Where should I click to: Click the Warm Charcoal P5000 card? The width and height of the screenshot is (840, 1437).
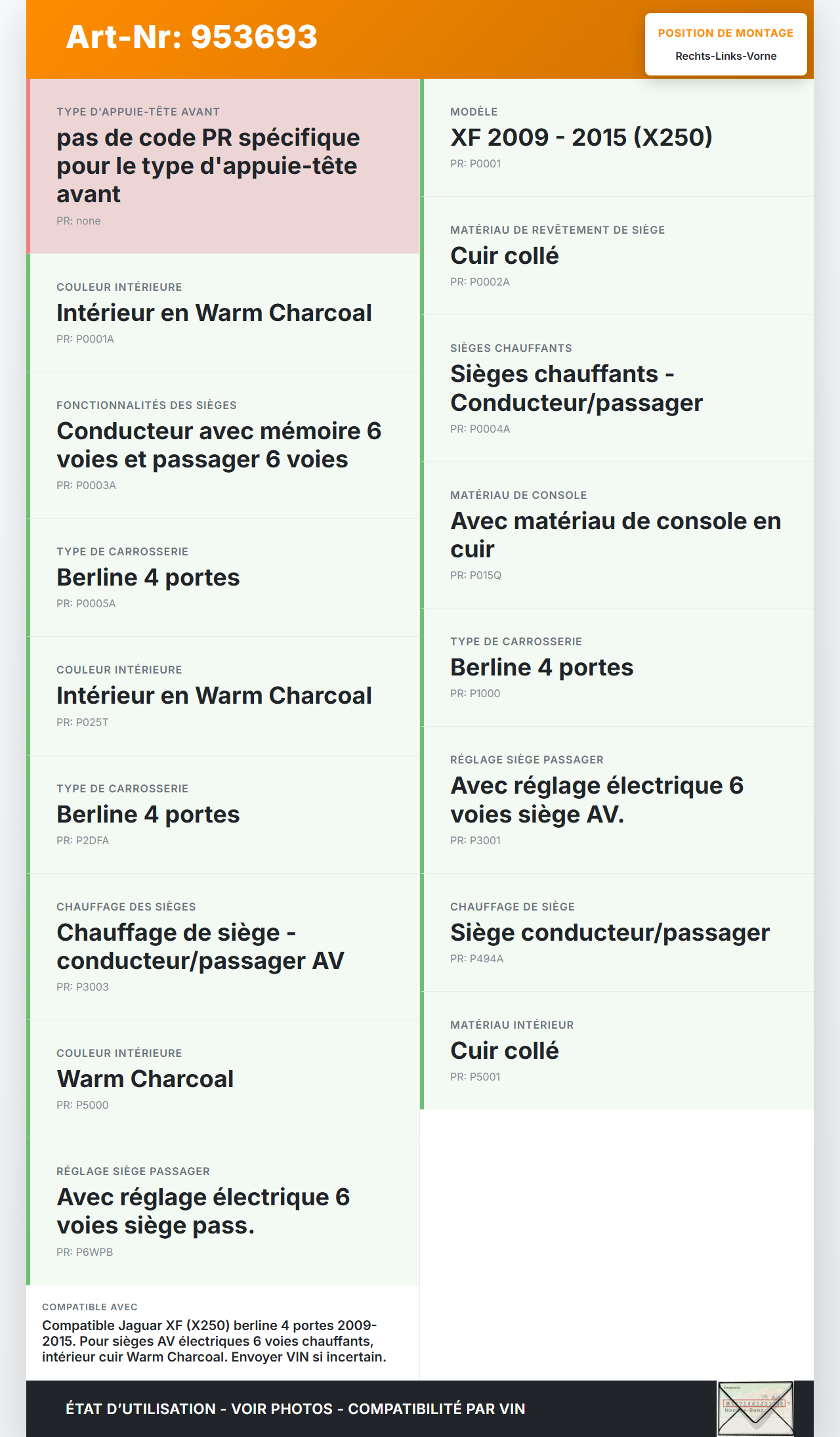[x=224, y=1079]
